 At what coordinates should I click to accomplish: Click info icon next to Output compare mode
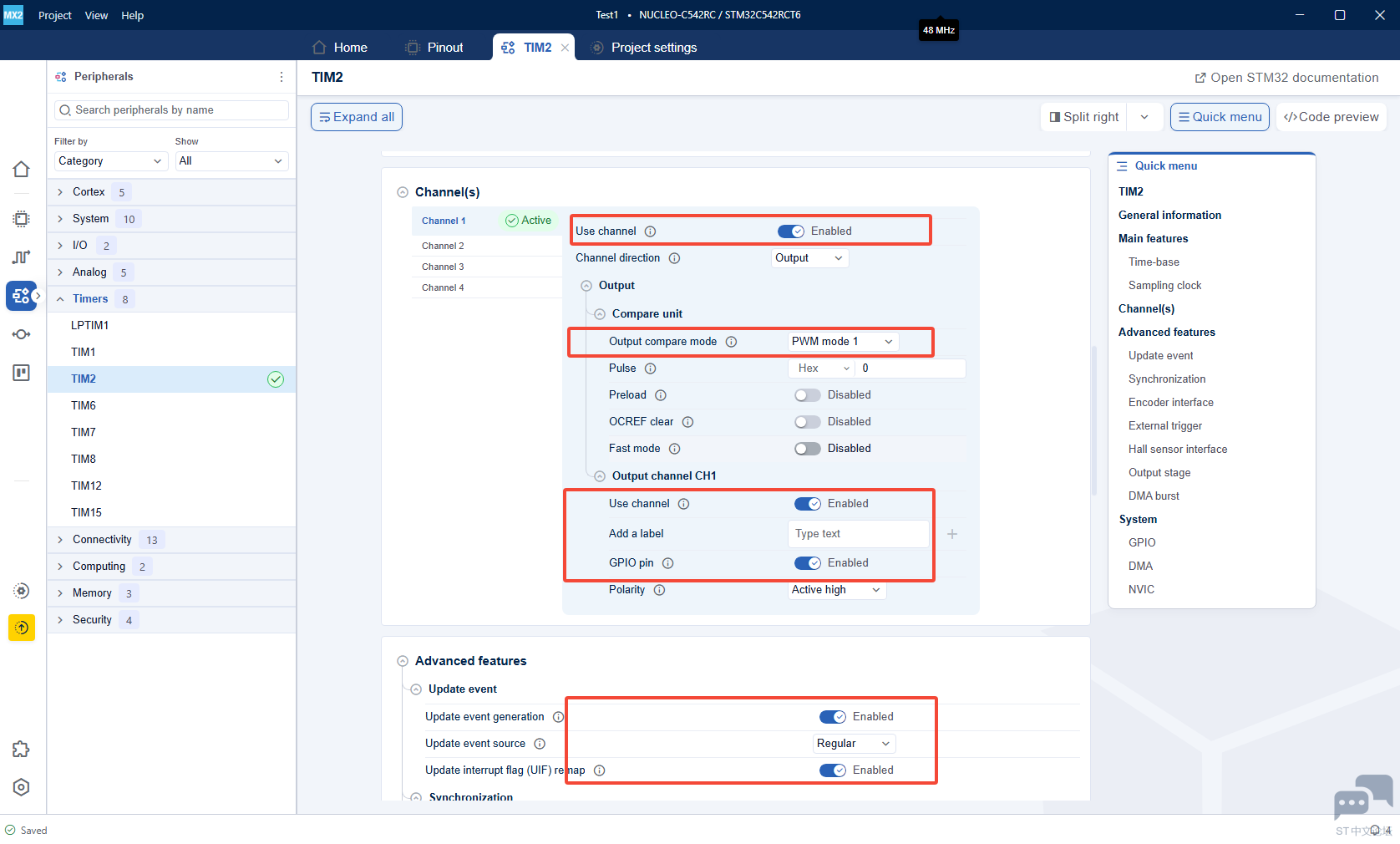[x=731, y=342]
